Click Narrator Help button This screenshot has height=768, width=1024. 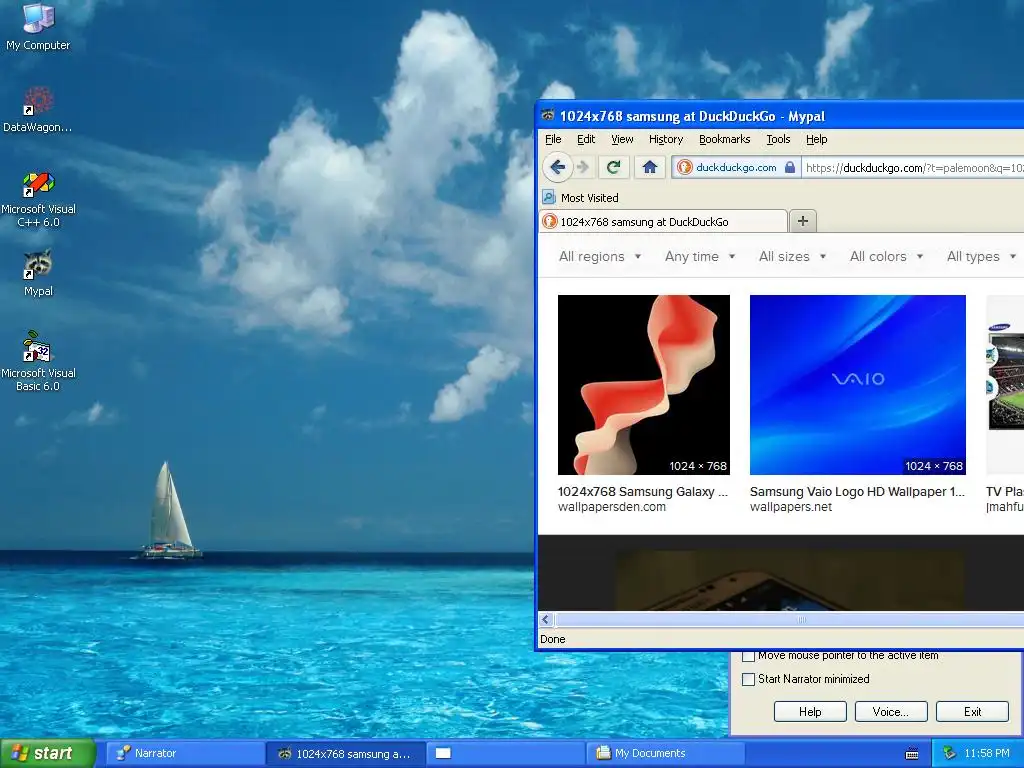tap(810, 712)
